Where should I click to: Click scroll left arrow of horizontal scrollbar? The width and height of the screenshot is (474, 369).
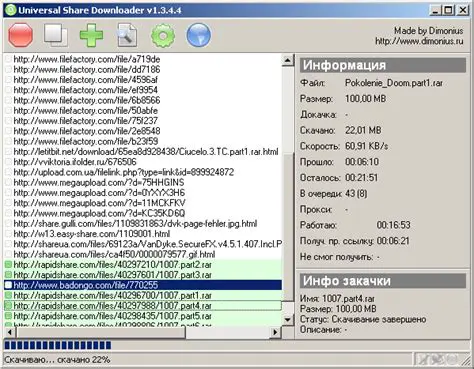(10, 332)
